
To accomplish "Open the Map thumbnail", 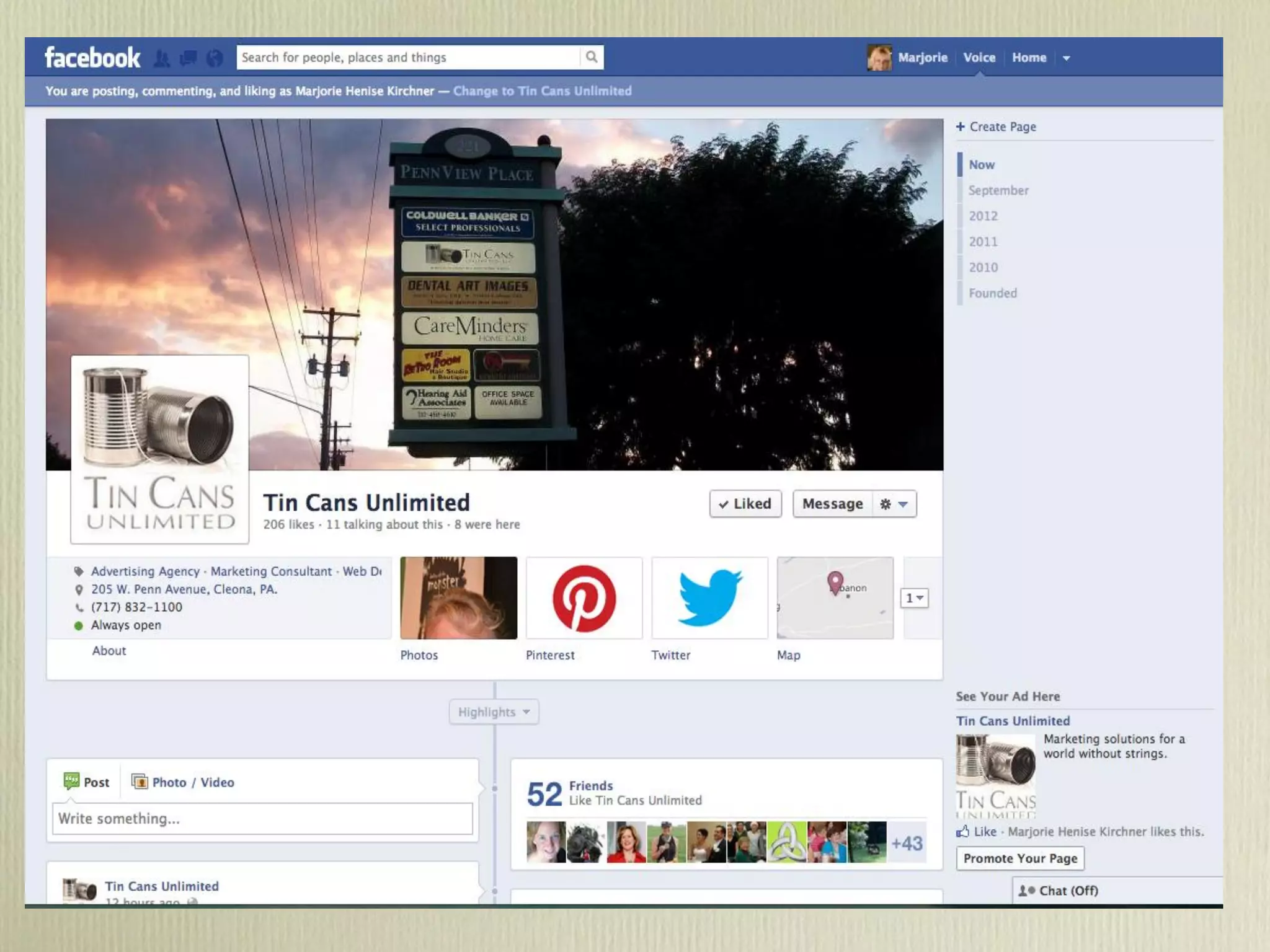I will pyautogui.click(x=835, y=598).
